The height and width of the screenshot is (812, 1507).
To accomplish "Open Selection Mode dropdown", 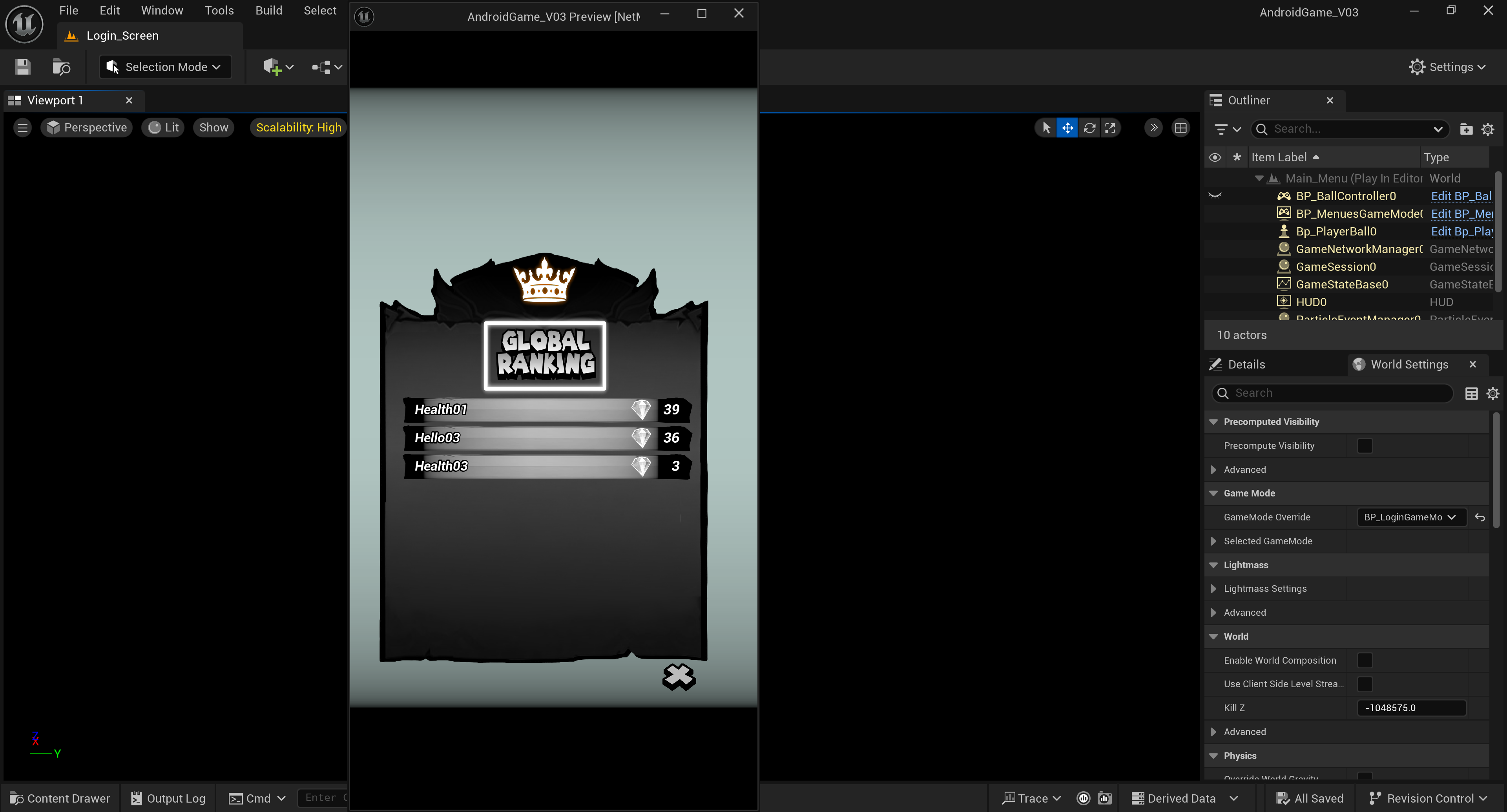I will (165, 67).
